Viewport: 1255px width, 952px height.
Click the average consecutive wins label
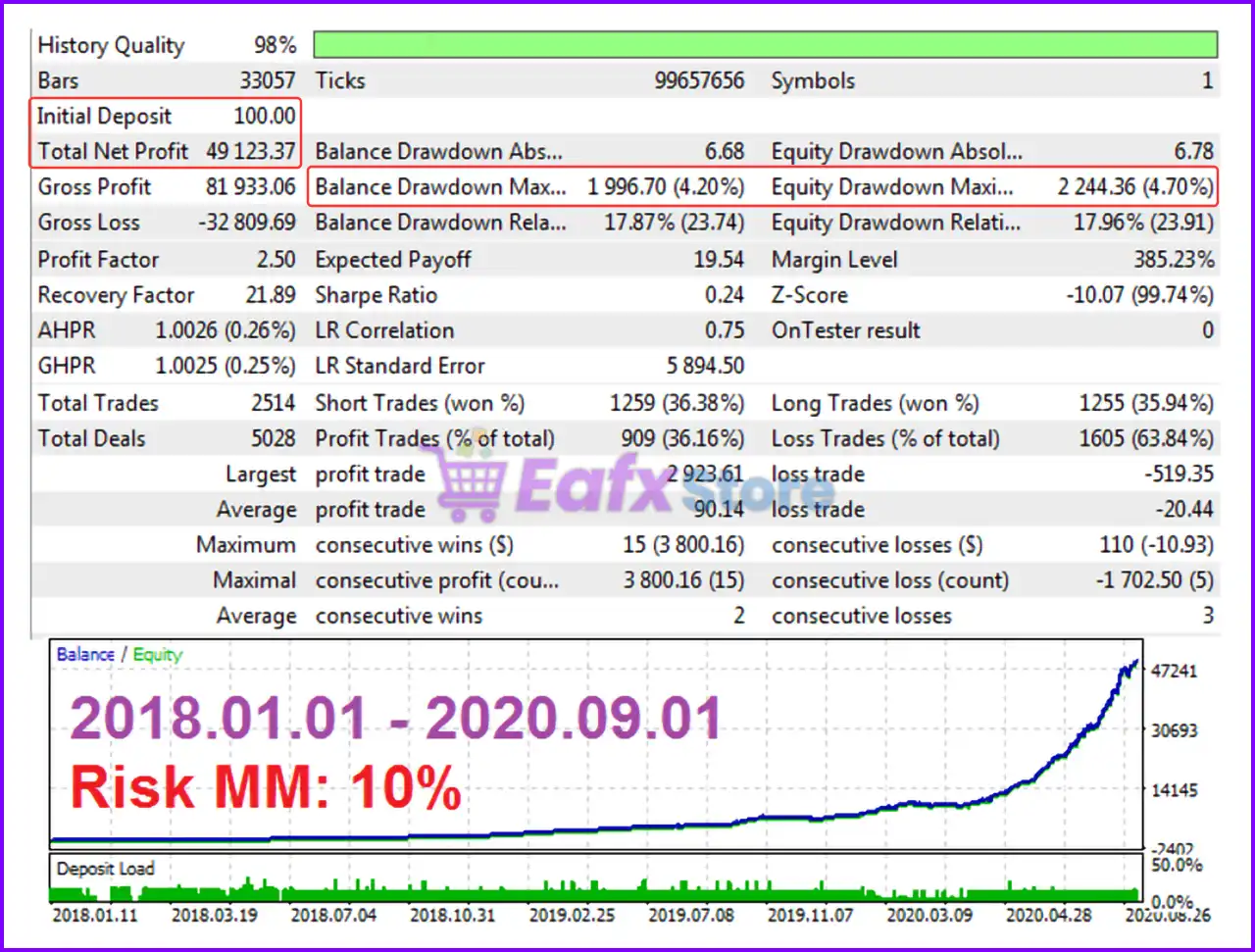pyautogui.click(x=398, y=616)
